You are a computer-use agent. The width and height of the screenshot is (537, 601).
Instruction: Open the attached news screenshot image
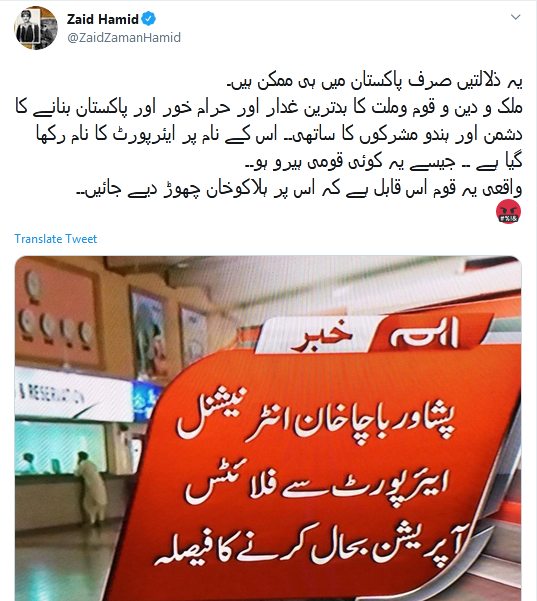point(268,428)
